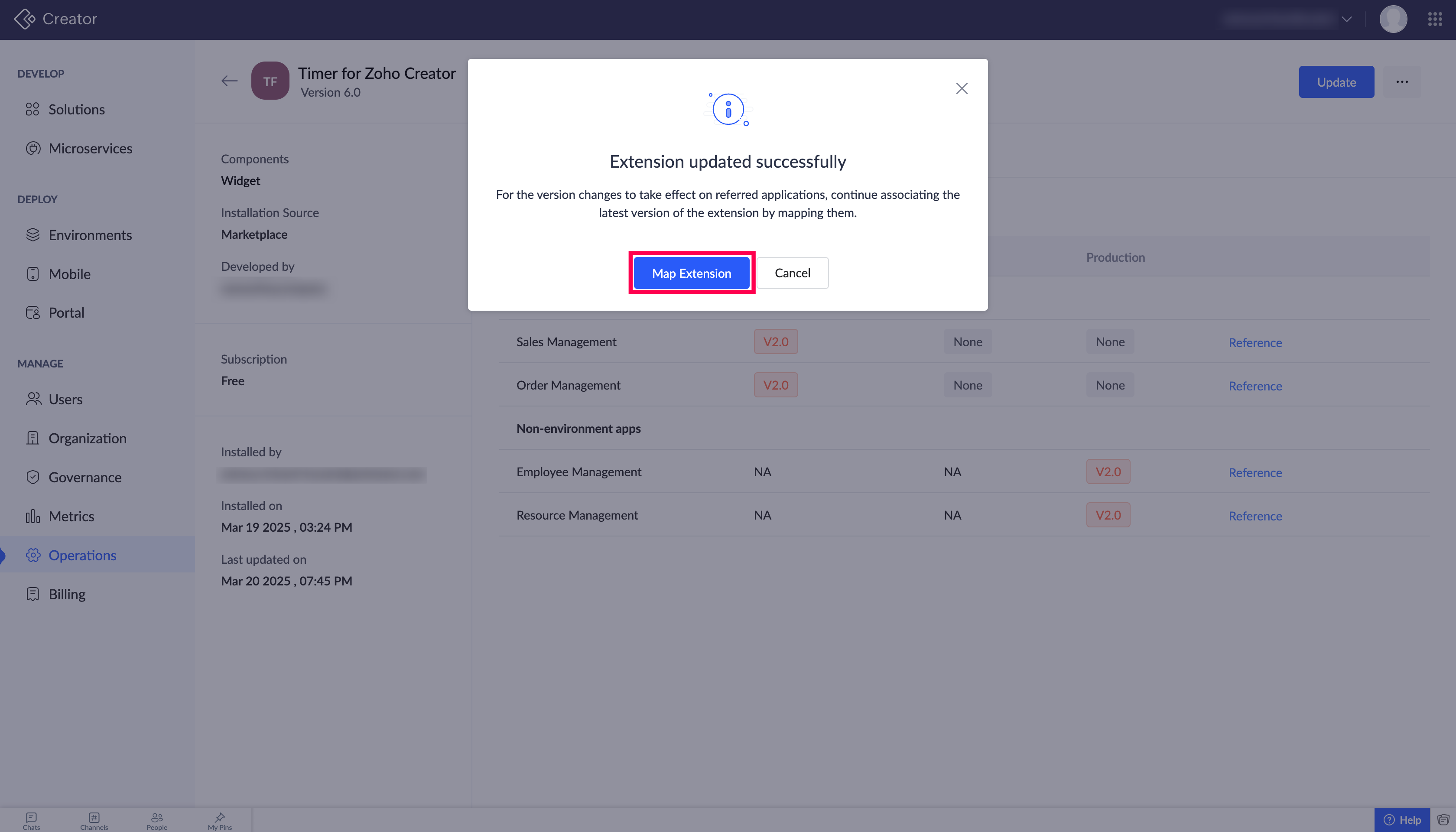The width and height of the screenshot is (1456, 832).
Task: Go to Microservices section
Action: click(x=90, y=149)
